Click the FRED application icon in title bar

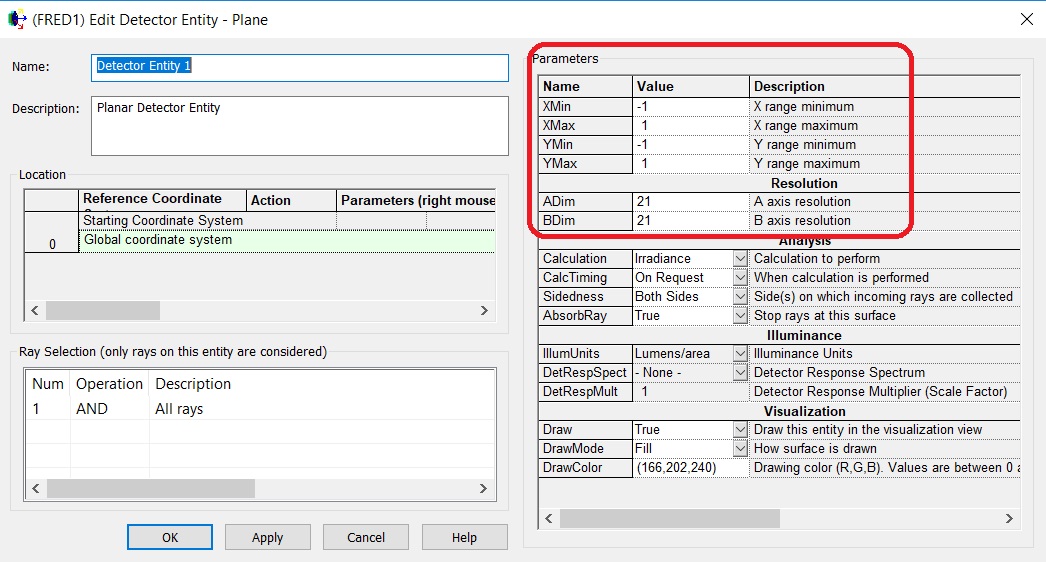tap(17, 19)
